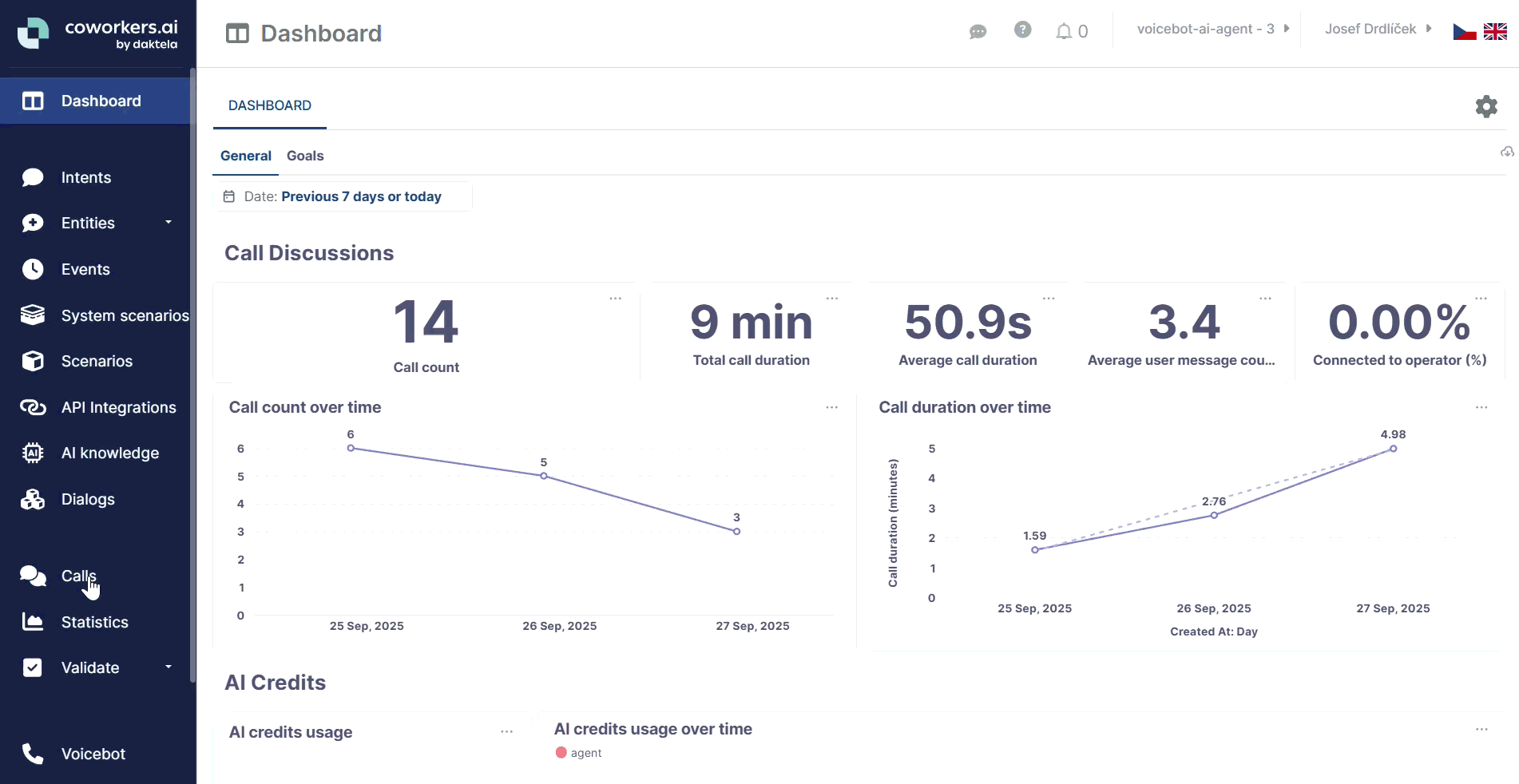Open options menu for Call count over time
This screenshot has height=784, width=1519.
click(x=831, y=407)
